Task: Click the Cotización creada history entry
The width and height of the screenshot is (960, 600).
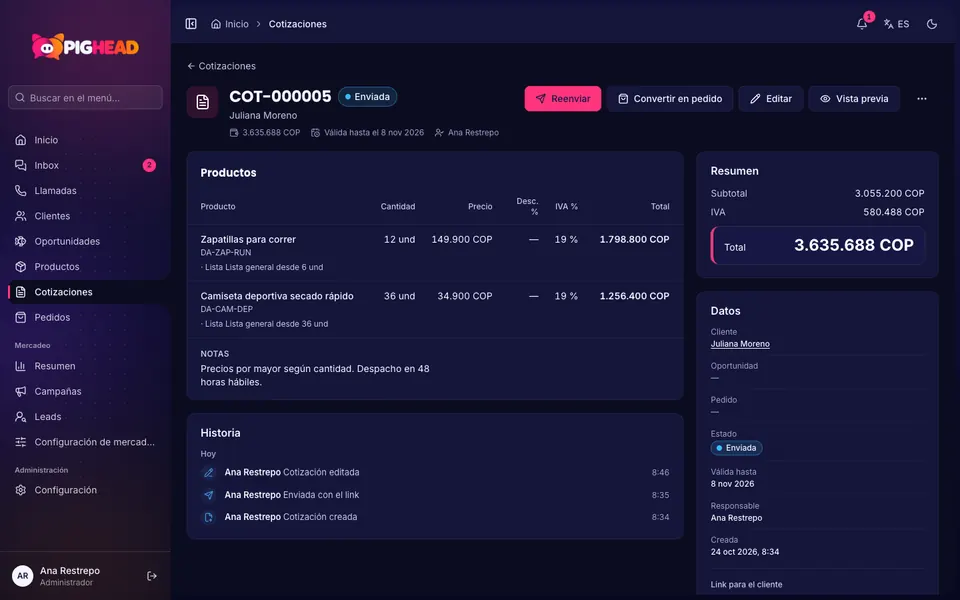Action: 435,517
